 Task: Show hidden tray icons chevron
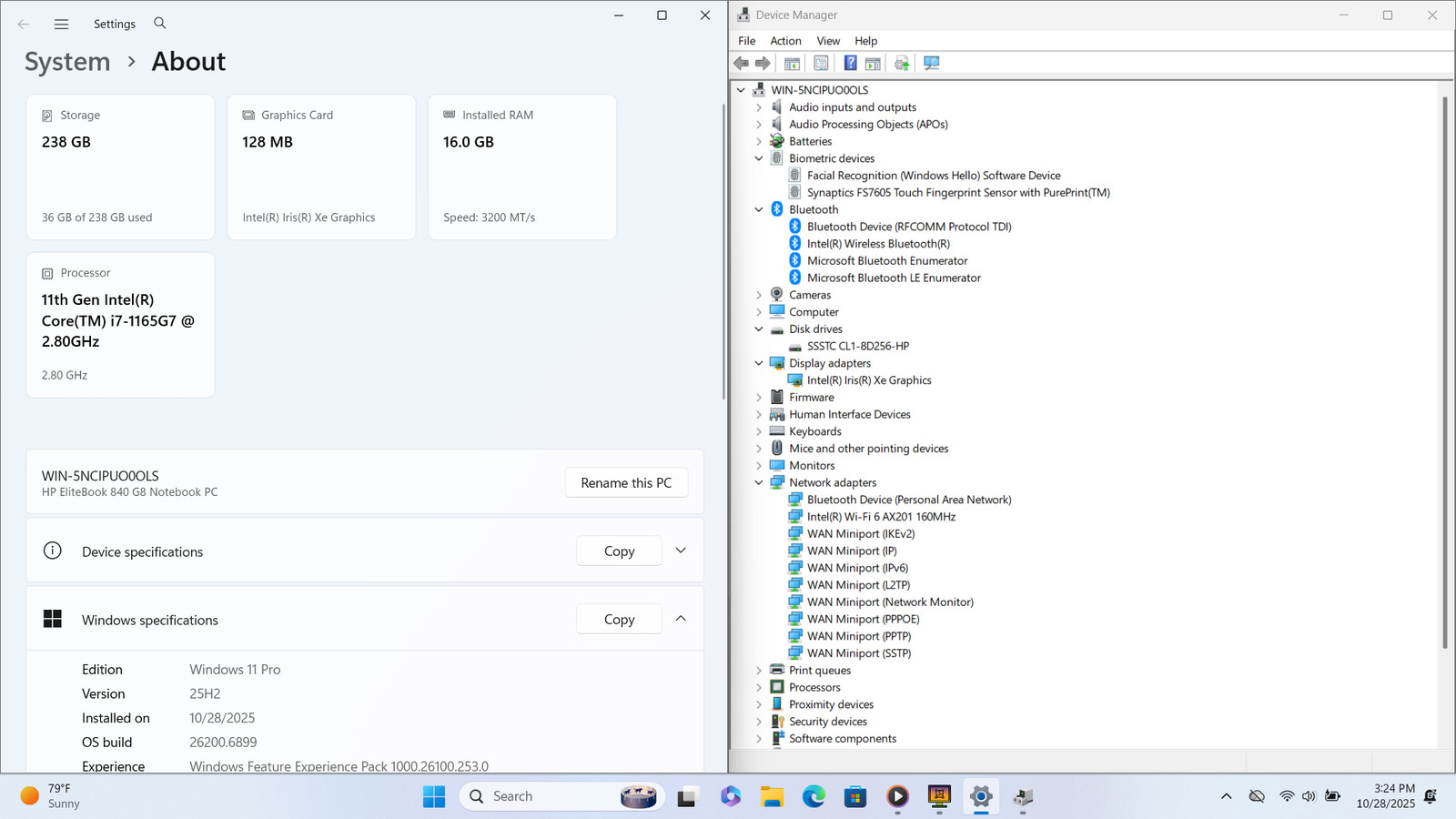(1227, 796)
